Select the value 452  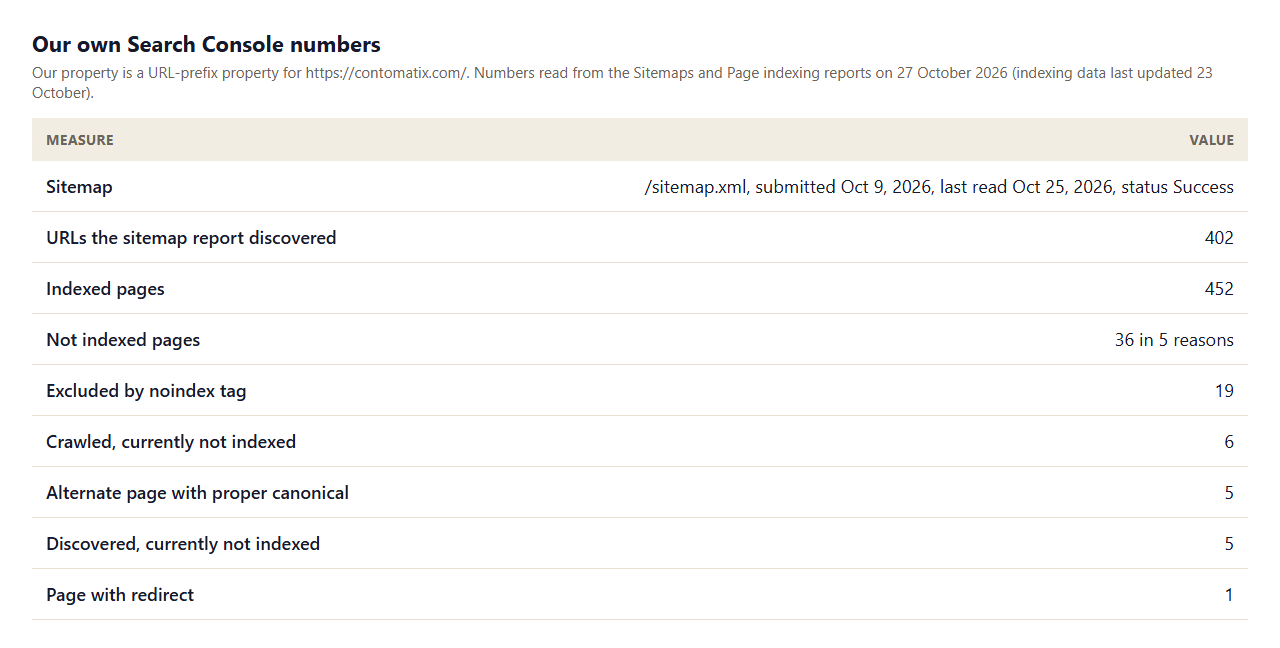click(x=1219, y=289)
